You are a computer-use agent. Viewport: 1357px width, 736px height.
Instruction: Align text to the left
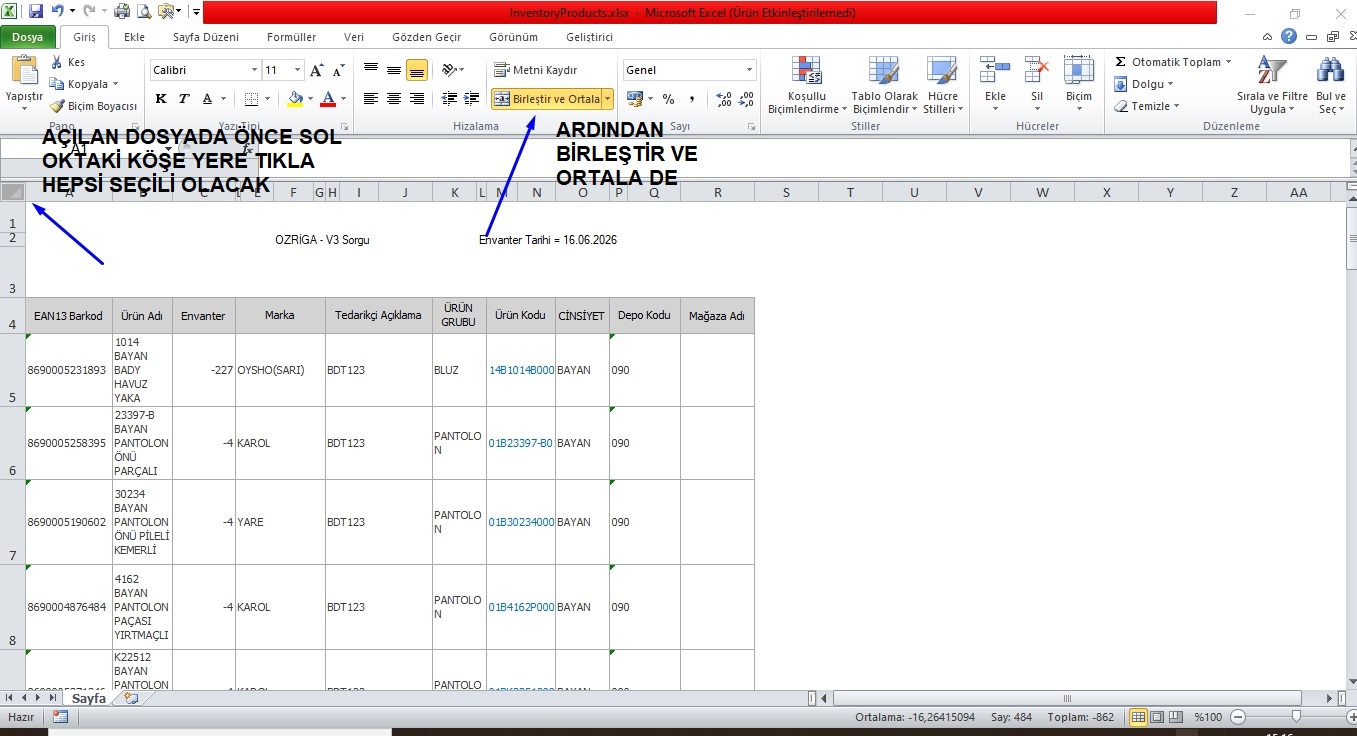[x=371, y=99]
